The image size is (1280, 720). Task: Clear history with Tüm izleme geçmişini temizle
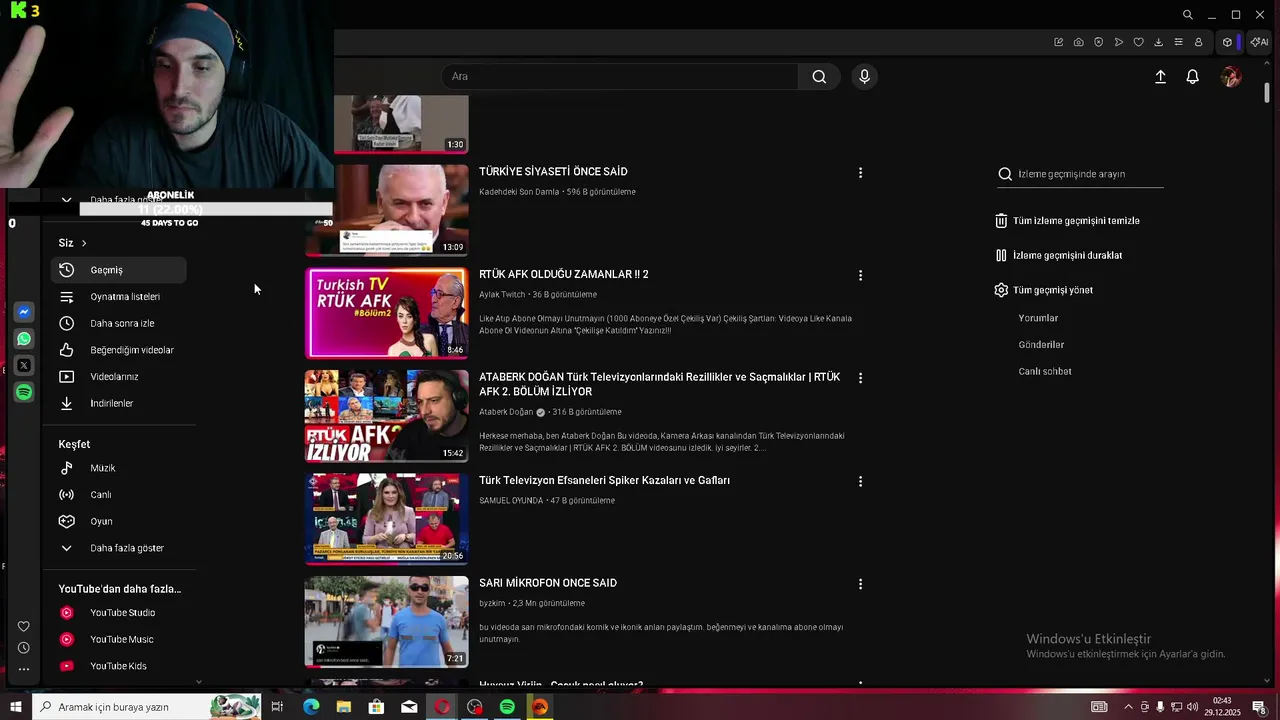coord(1067,221)
